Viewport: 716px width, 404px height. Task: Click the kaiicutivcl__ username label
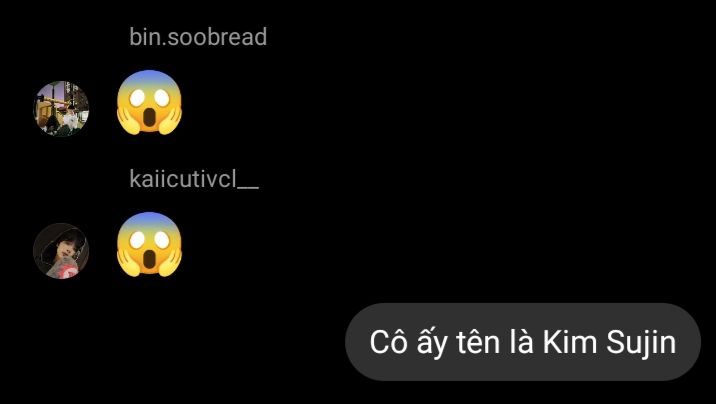pos(194,179)
